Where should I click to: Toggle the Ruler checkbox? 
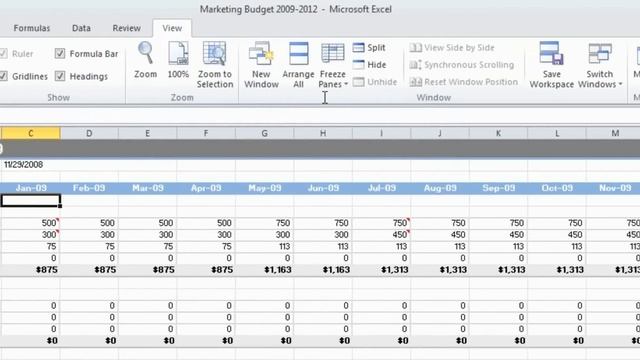pyautogui.click(x=4, y=53)
